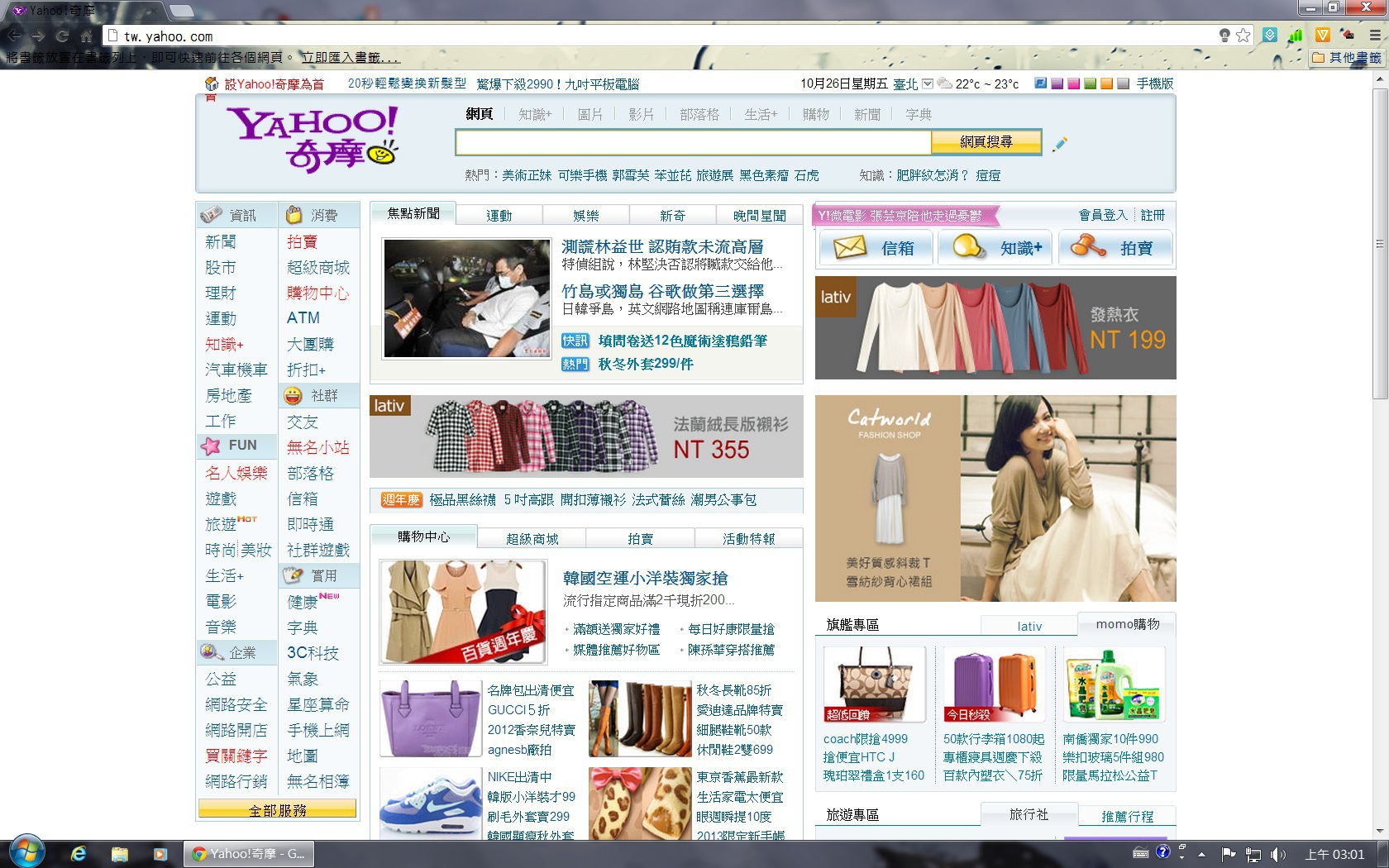1389x868 pixels.
Task: Click the browser back arrow
Action: [x=14, y=36]
